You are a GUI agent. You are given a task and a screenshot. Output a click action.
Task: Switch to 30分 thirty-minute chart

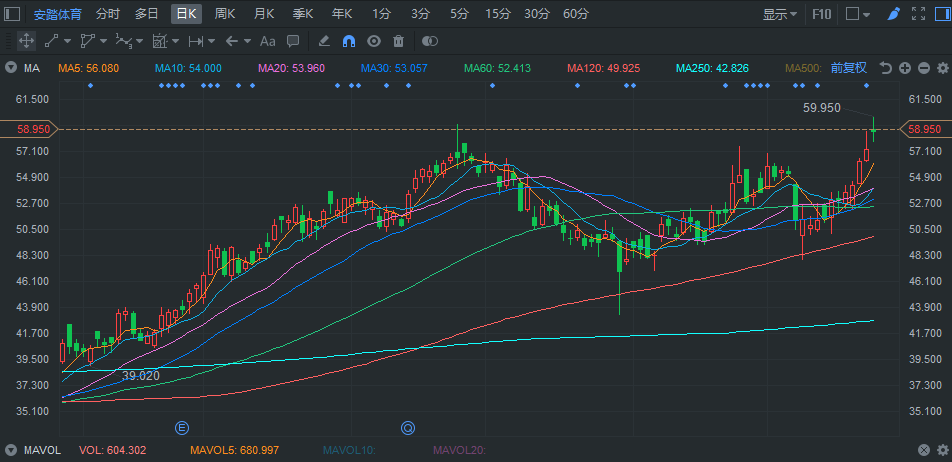tap(537, 14)
